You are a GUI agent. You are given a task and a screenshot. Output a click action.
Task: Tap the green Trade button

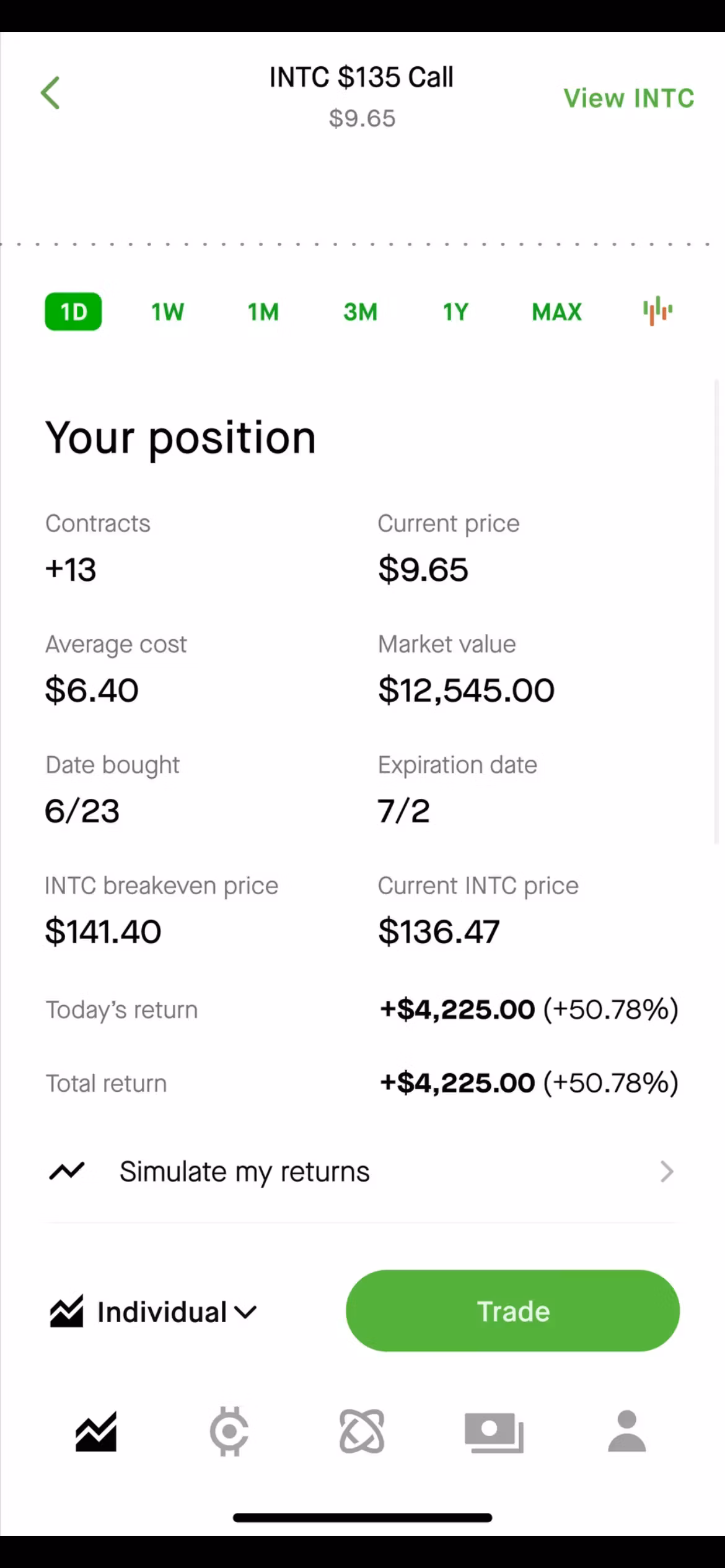512,1311
